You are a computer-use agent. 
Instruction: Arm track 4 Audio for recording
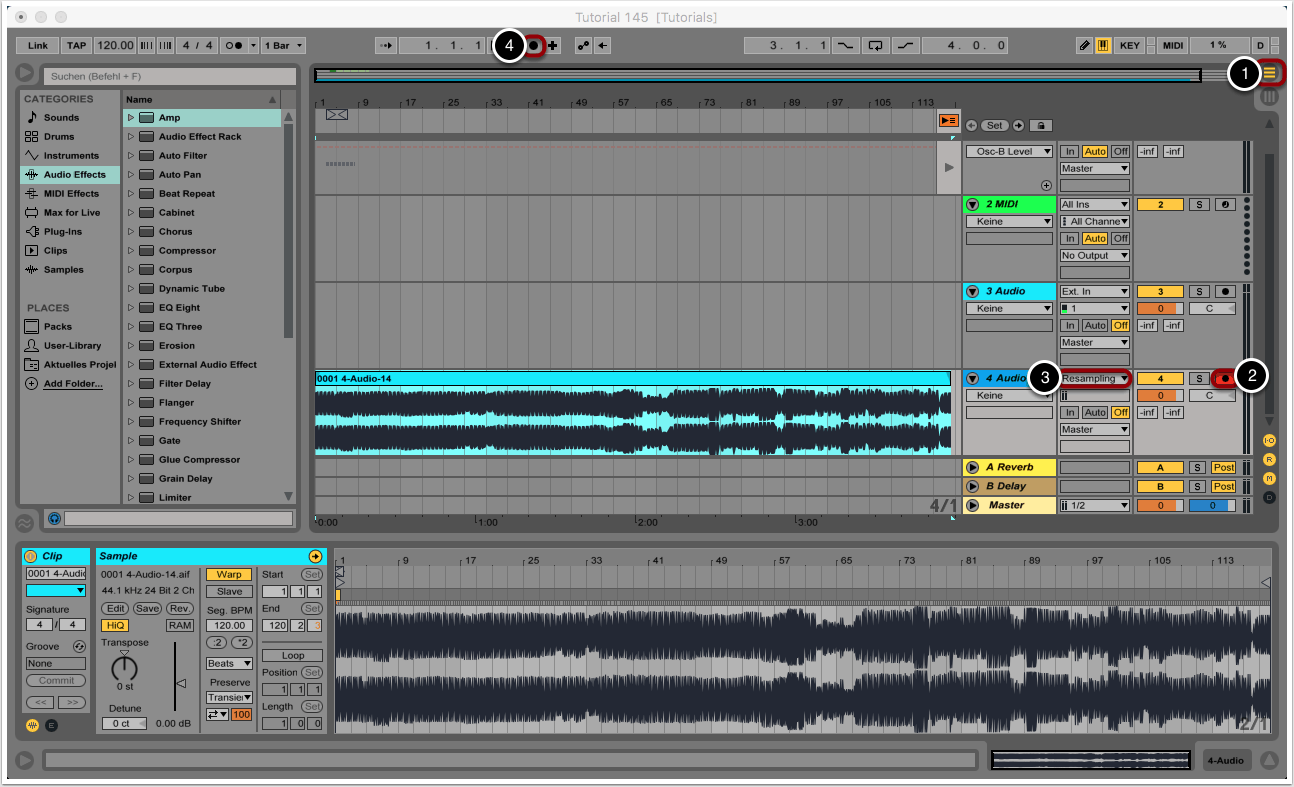[x=1224, y=378]
